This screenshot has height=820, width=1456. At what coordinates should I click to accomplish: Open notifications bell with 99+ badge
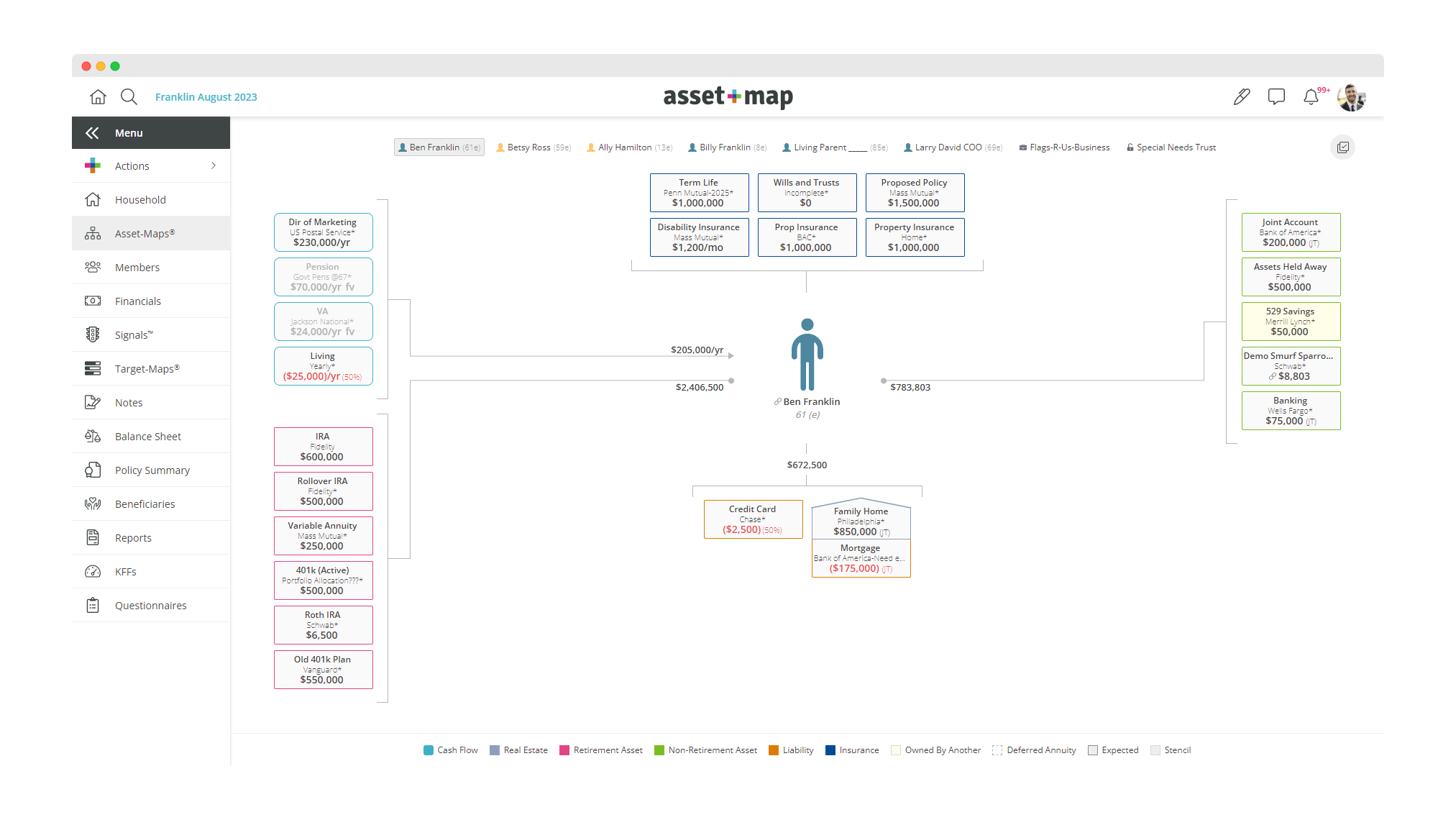[x=1311, y=96]
